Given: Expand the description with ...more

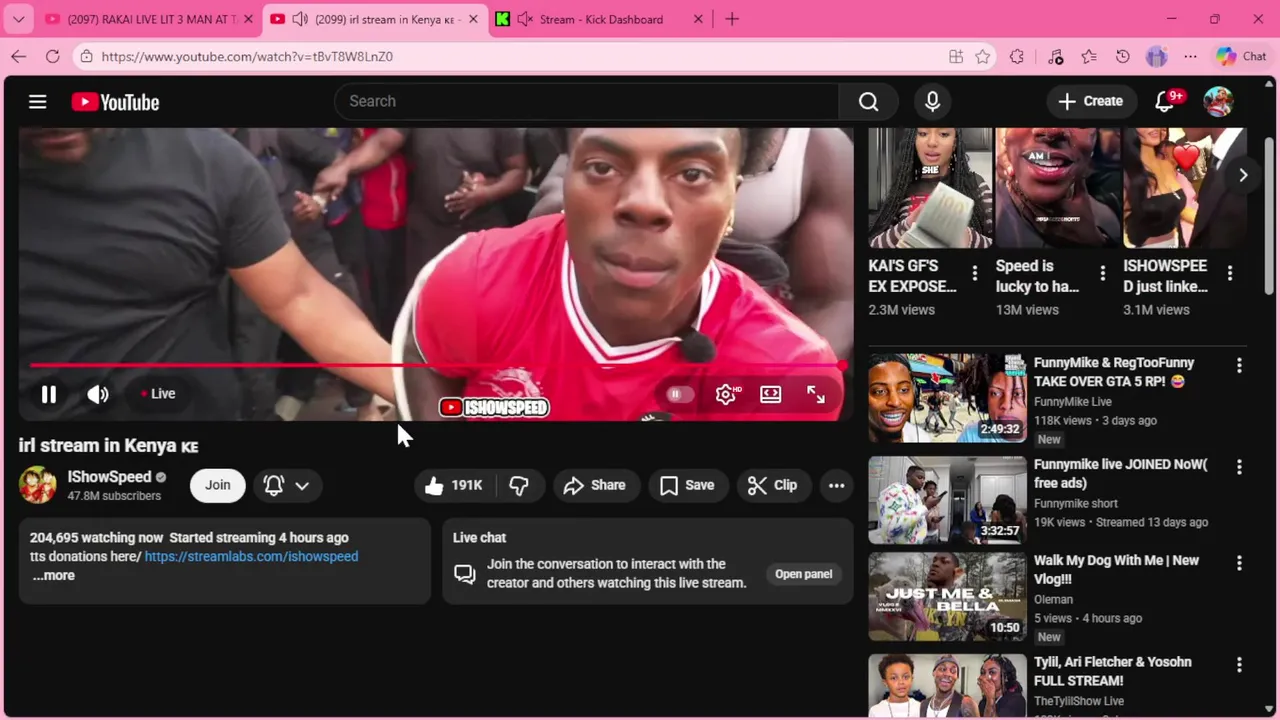Looking at the screenshot, I should pos(53,575).
